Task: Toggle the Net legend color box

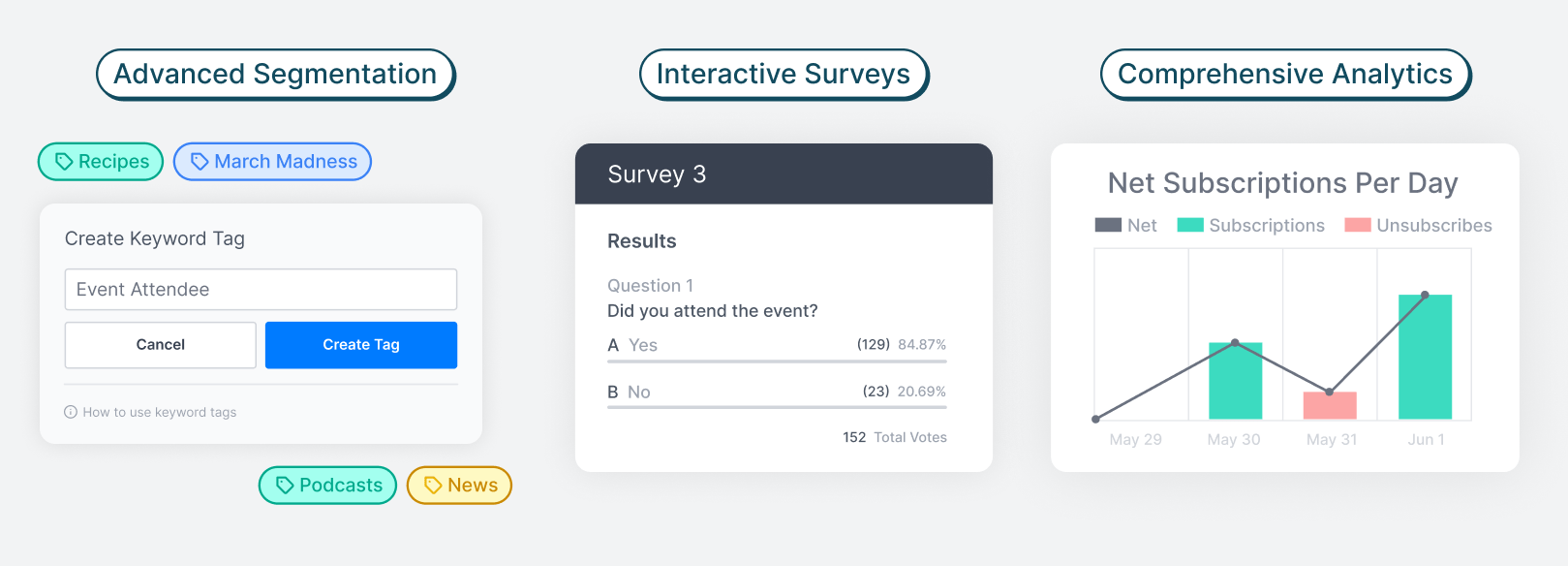Action: pyautogui.click(x=1108, y=225)
